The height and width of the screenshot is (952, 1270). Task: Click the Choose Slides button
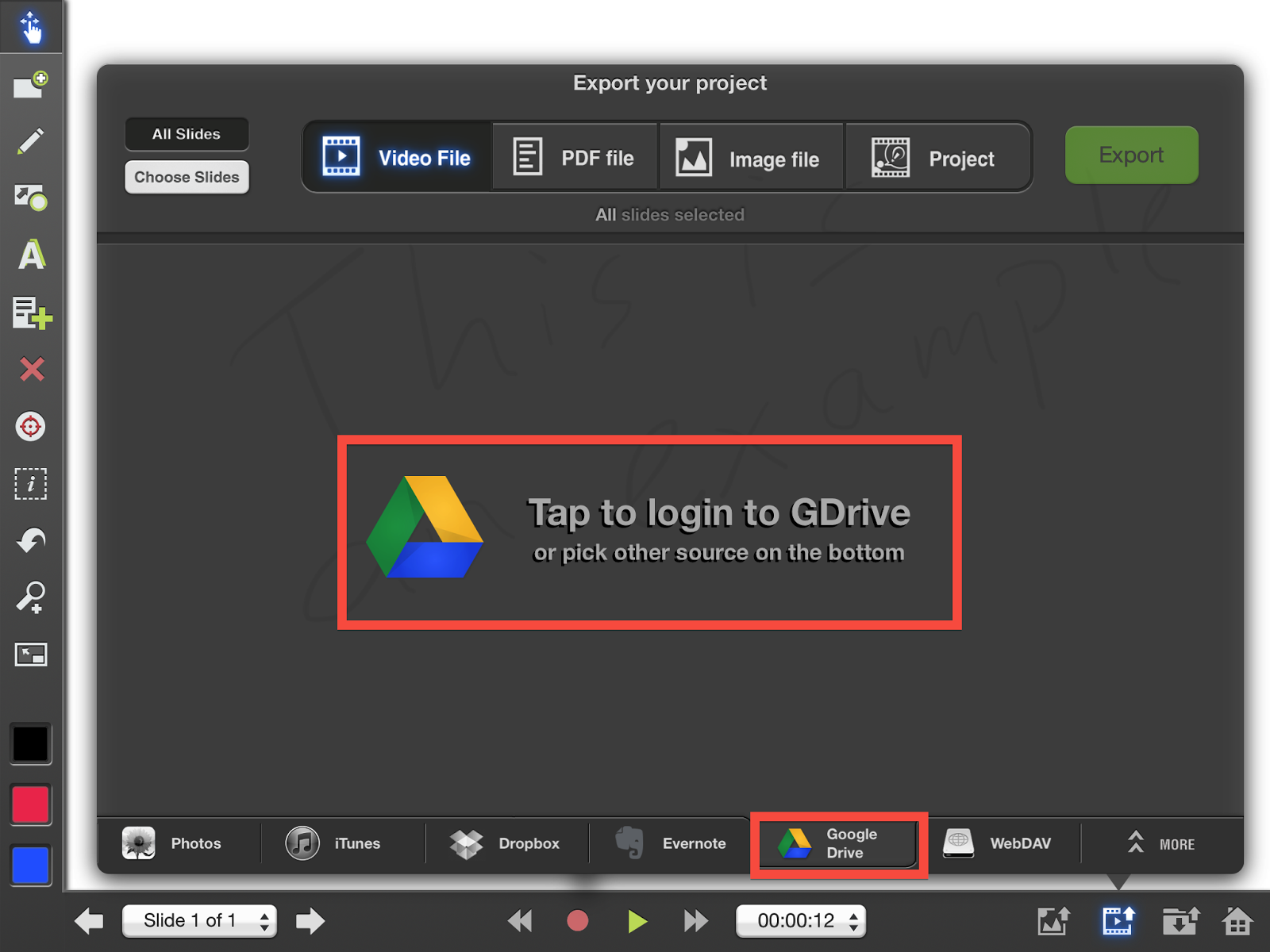[x=187, y=177]
